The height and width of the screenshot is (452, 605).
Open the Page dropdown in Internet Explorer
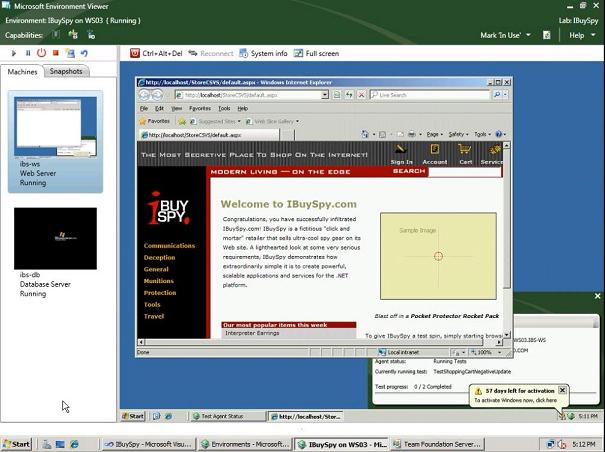(434, 134)
